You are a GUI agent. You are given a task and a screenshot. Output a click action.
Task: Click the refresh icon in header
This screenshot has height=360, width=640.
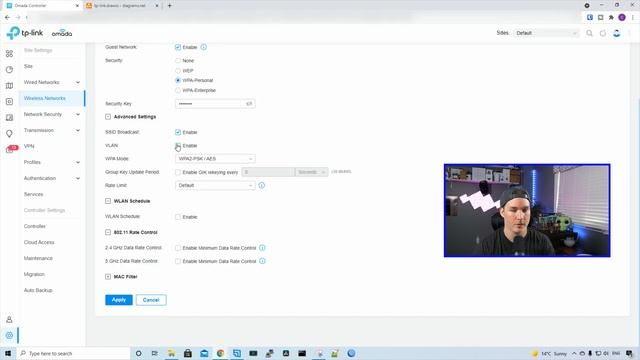(x=603, y=33)
